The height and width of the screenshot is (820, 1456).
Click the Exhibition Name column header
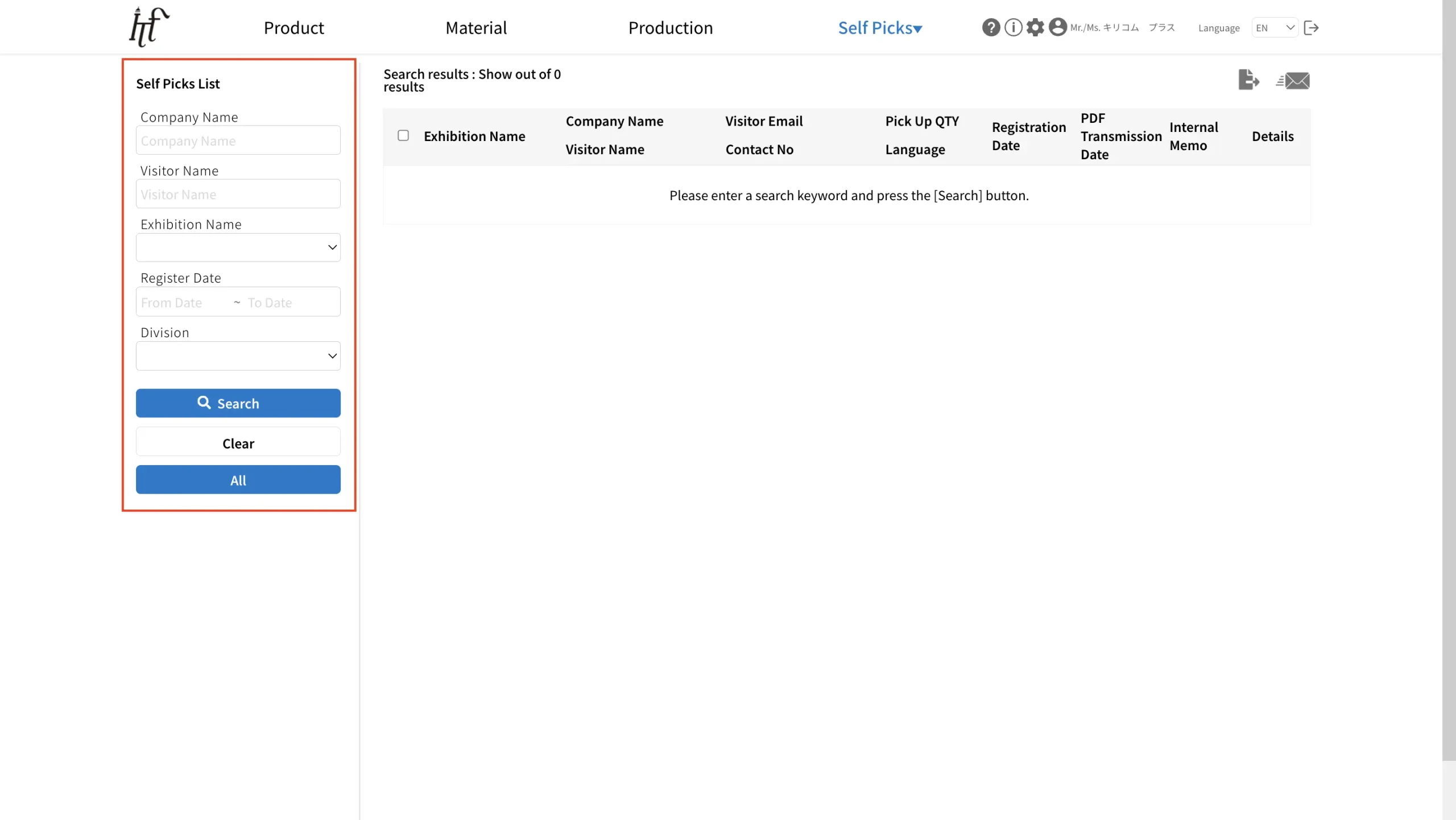(x=474, y=136)
